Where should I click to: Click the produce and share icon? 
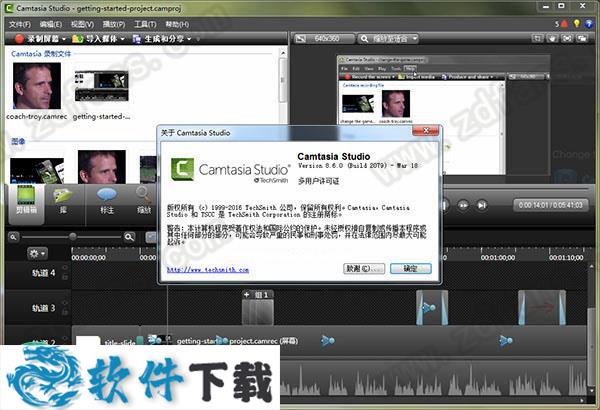(x=137, y=39)
